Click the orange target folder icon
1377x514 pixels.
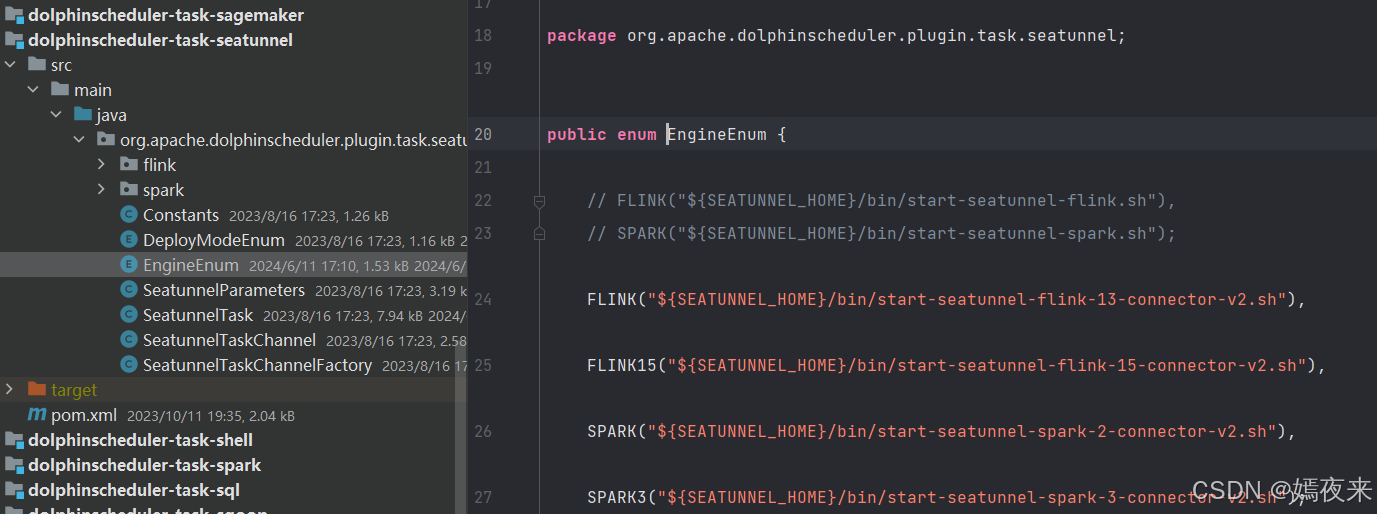37,390
